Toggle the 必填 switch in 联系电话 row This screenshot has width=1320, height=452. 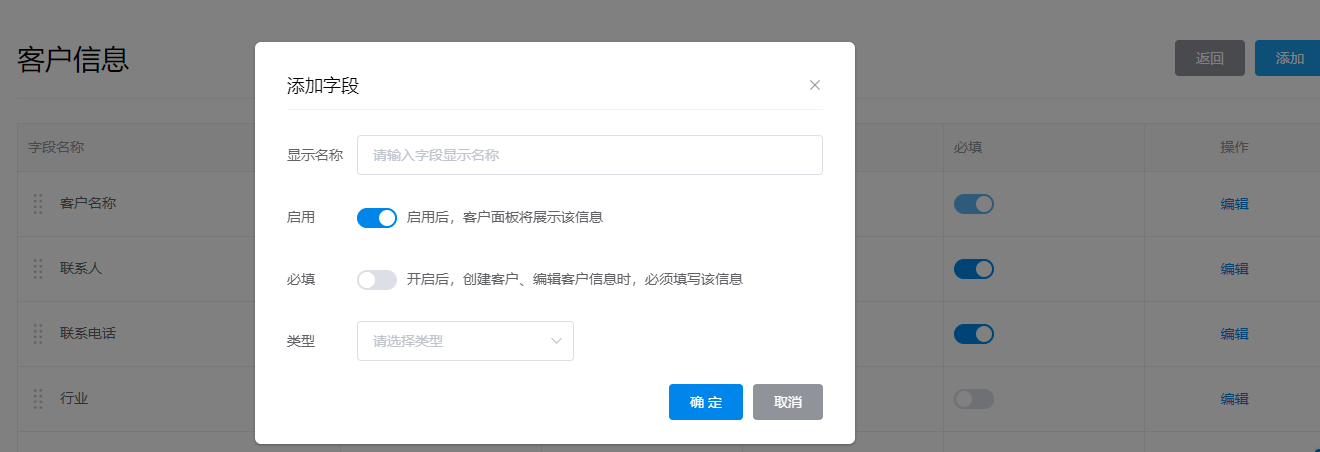(x=974, y=334)
